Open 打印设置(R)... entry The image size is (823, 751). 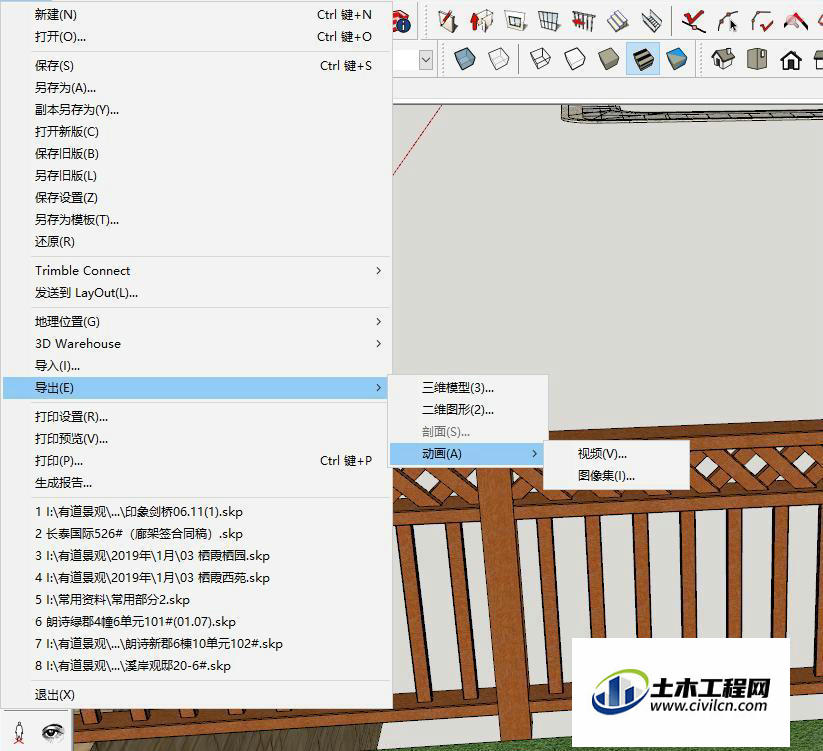pyautogui.click(x=197, y=417)
